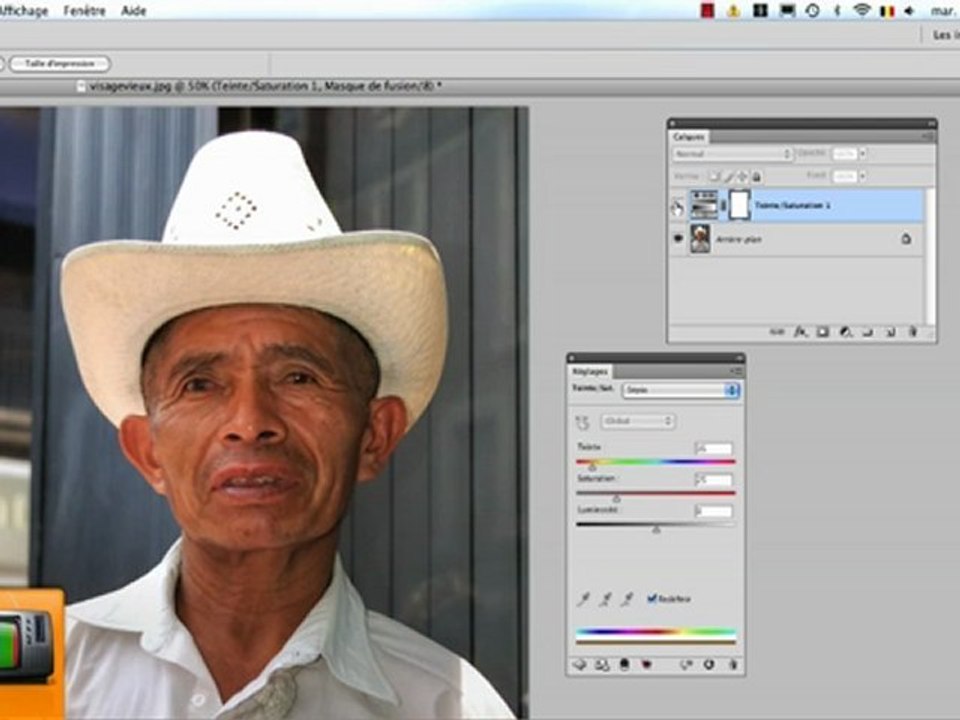This screenshot has height=720, width=960.
Task: Click the Teinte slider handle
Action: (592, 467)
